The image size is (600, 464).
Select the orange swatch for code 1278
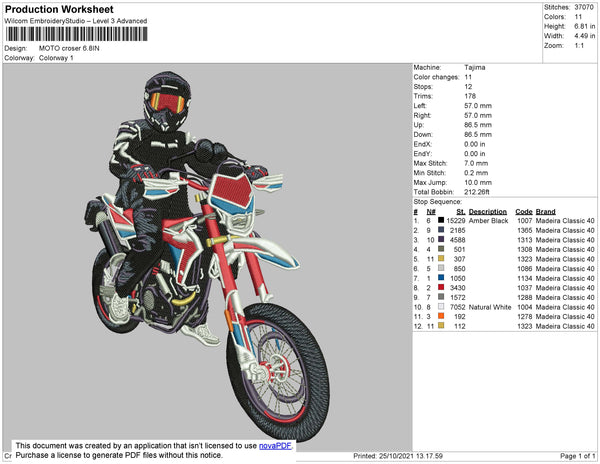(x=441, y=316)
